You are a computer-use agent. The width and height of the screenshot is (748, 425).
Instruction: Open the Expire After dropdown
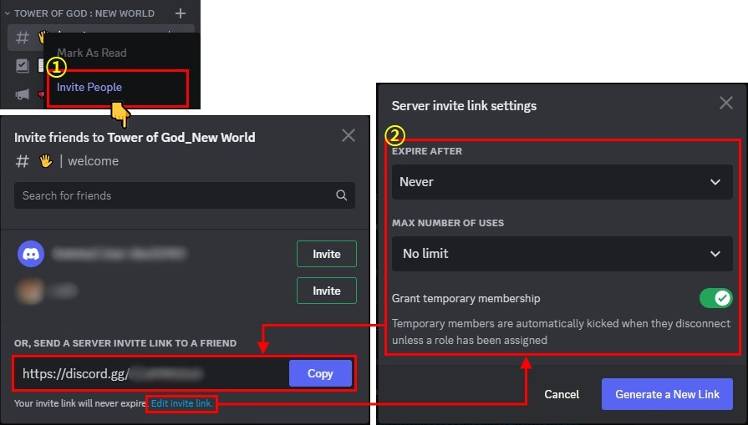pyautogui.click(x=561, y=182)
